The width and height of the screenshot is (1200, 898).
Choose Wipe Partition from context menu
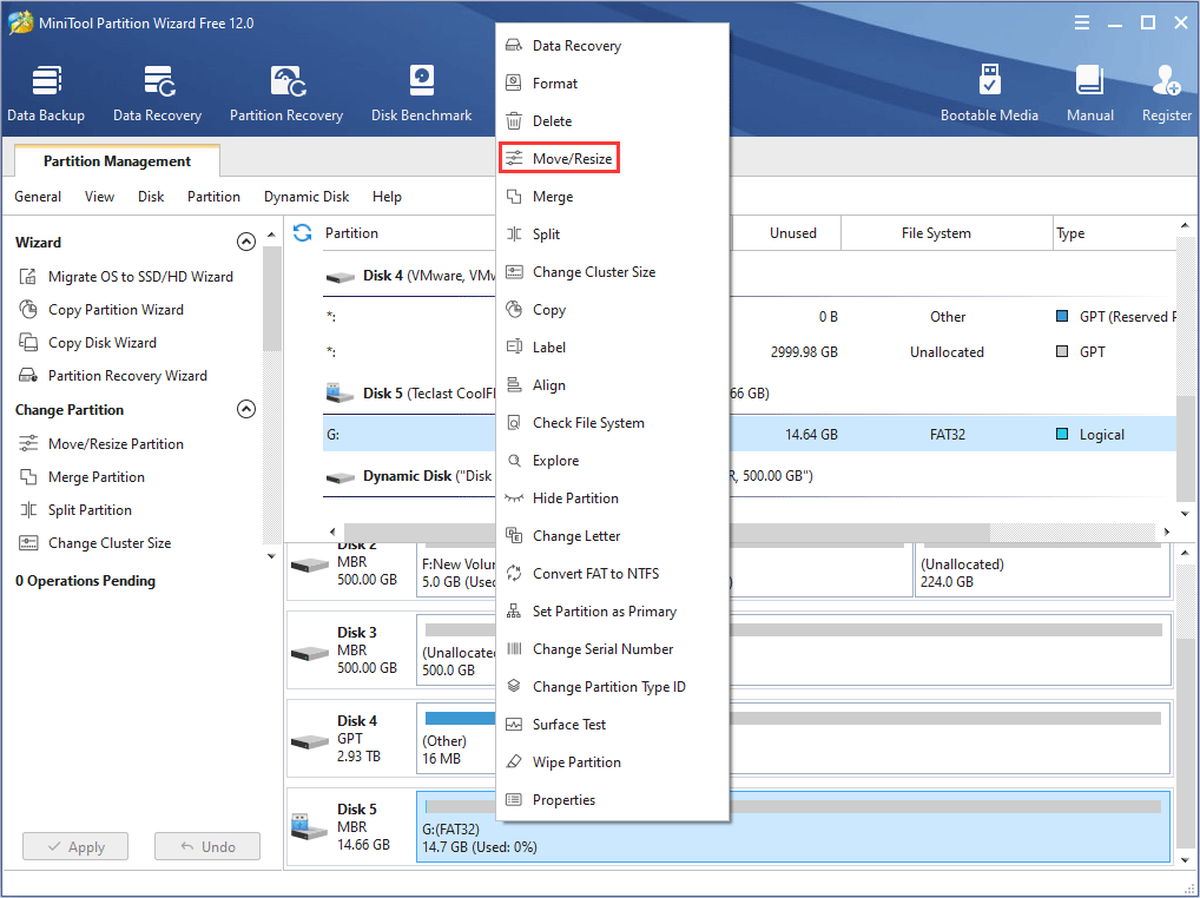click(613, 762)
